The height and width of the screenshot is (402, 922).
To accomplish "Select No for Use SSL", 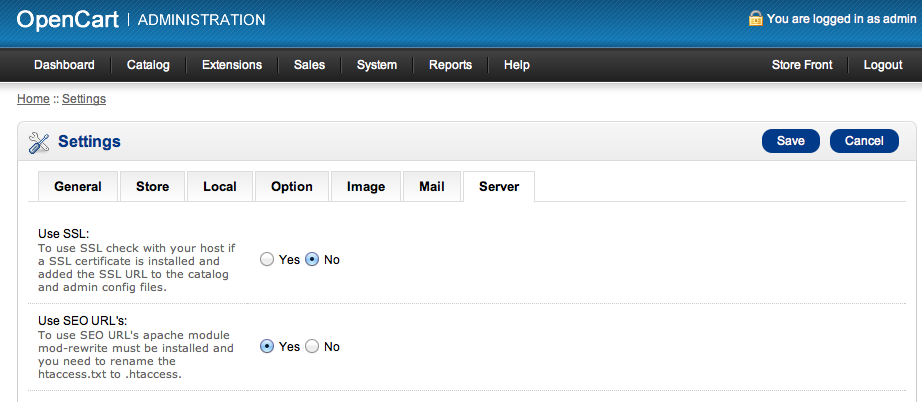I will 312,259.
